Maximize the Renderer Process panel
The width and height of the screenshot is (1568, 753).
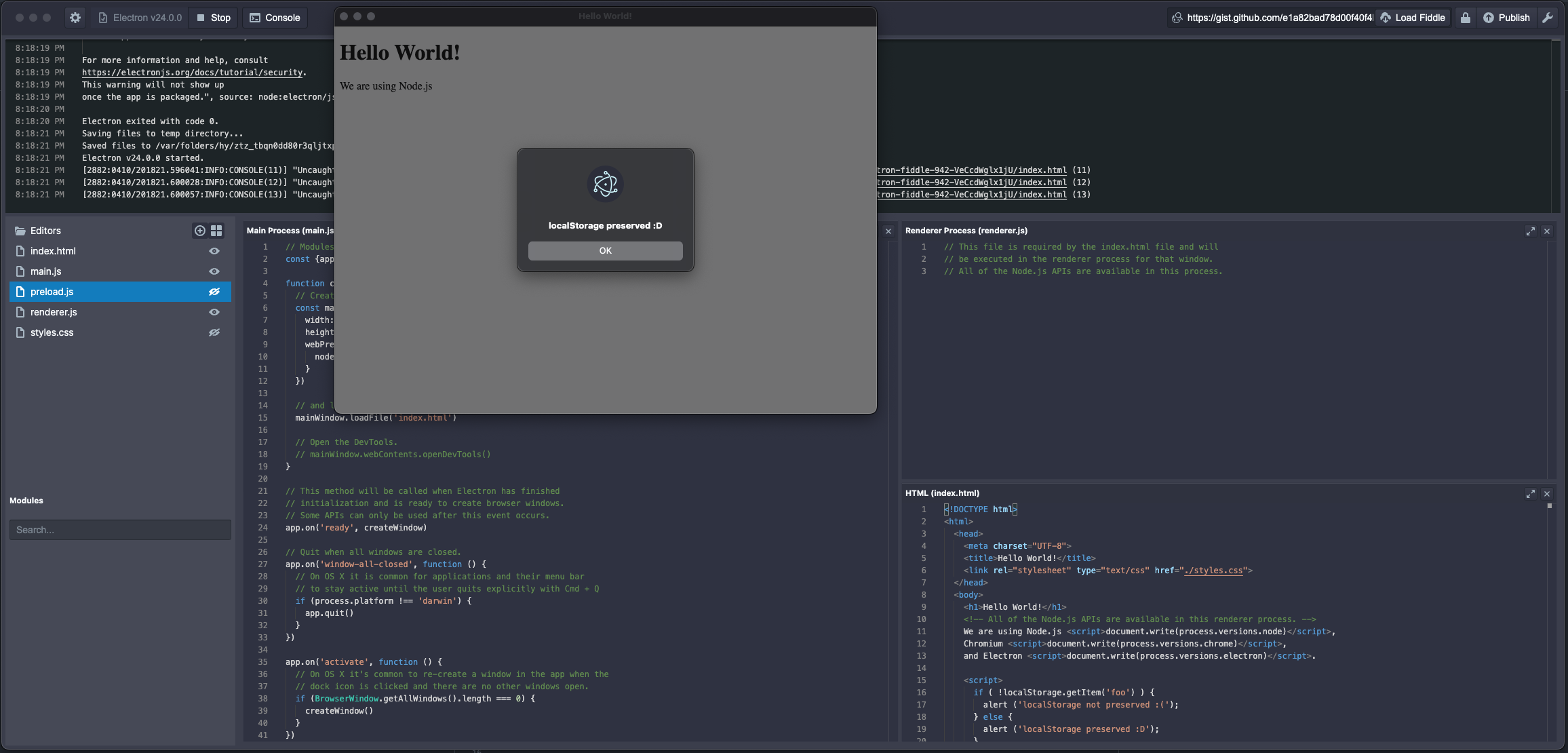click(x=1530, y=231)
